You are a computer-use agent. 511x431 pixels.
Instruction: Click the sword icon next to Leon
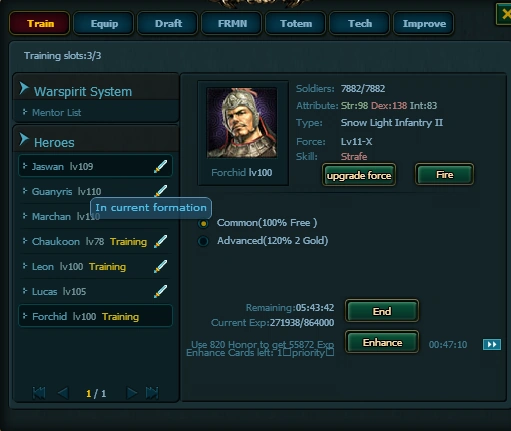click(x=160, y=266)
